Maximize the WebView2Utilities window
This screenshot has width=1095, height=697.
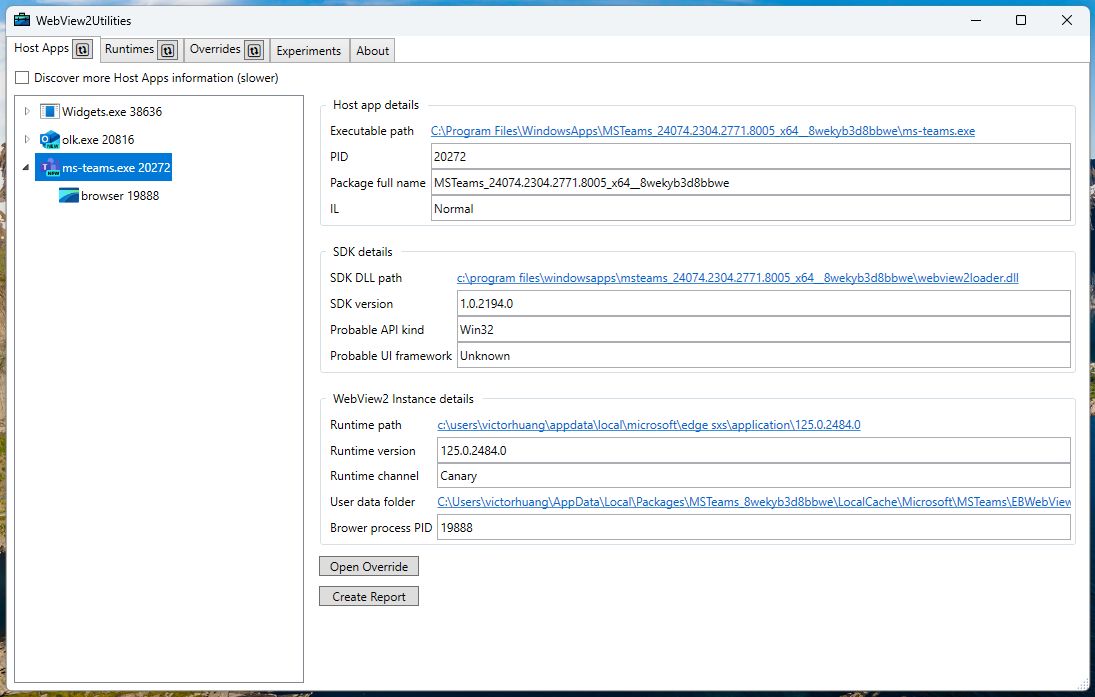pyautogui.click(x=1020, y=20)
